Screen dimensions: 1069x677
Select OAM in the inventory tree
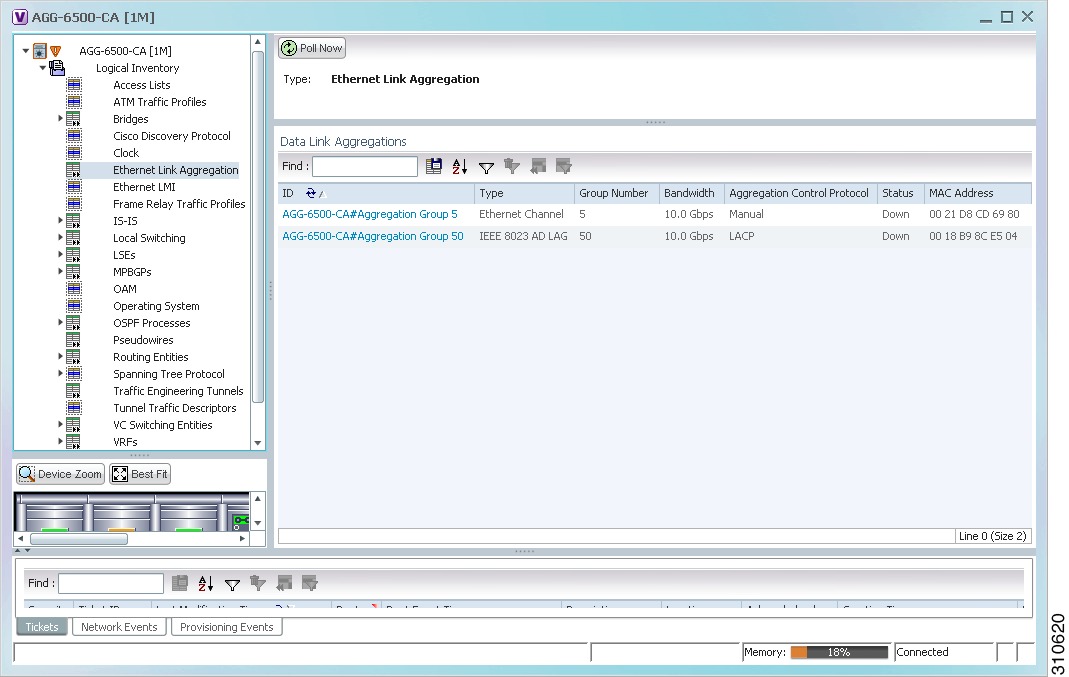click(x=125, y=289)
